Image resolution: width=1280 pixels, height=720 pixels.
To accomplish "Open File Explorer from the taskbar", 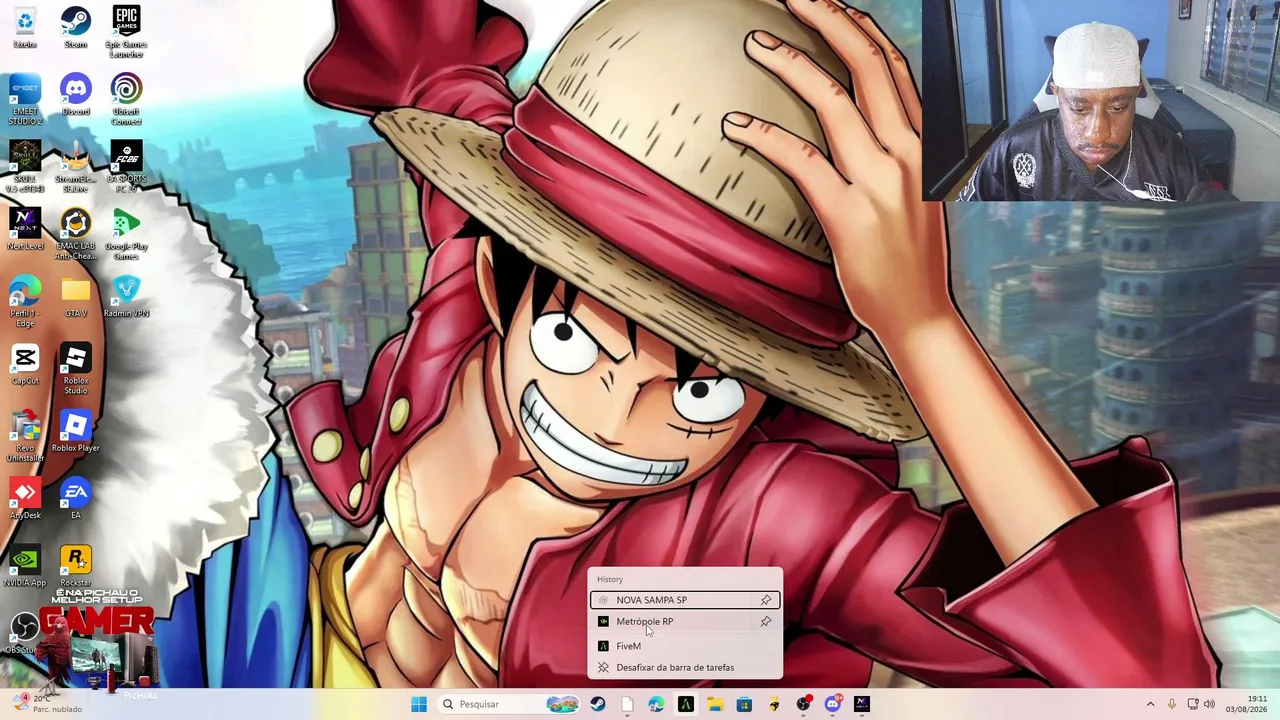I will (715, 704).
